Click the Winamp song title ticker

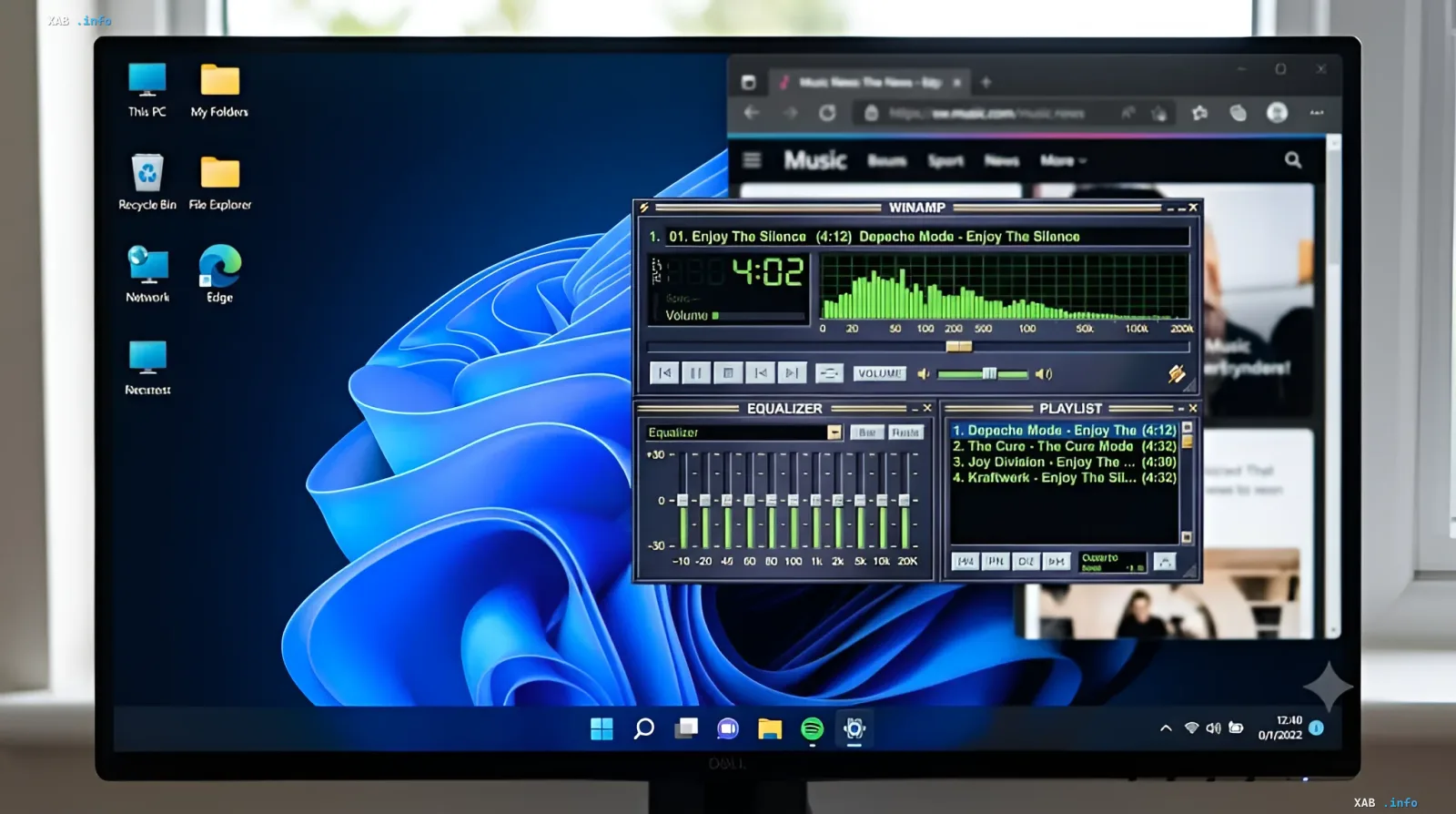pos(926,237)
